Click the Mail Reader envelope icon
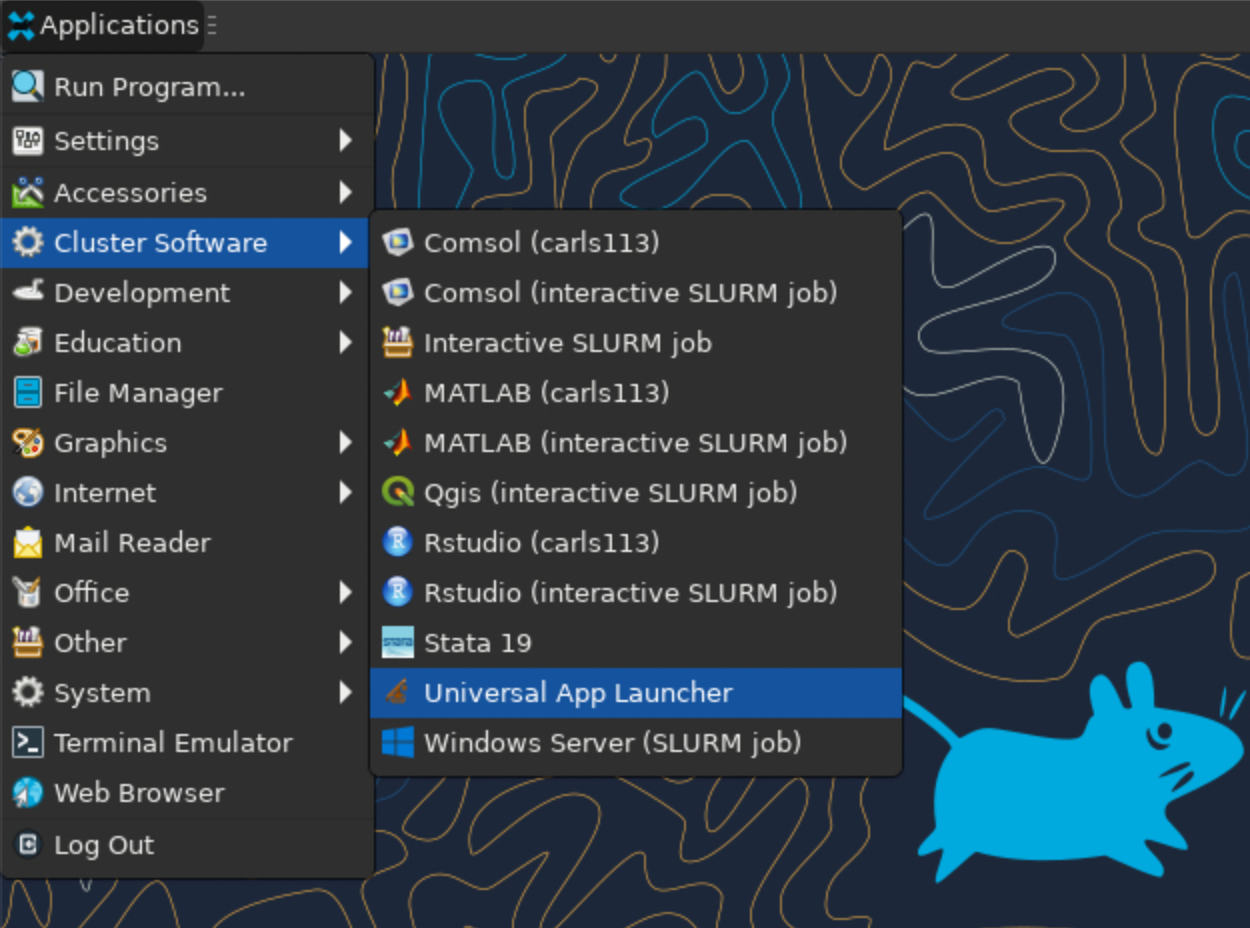This screenshot has width=1250, height=928. click(x=27, y=542)
